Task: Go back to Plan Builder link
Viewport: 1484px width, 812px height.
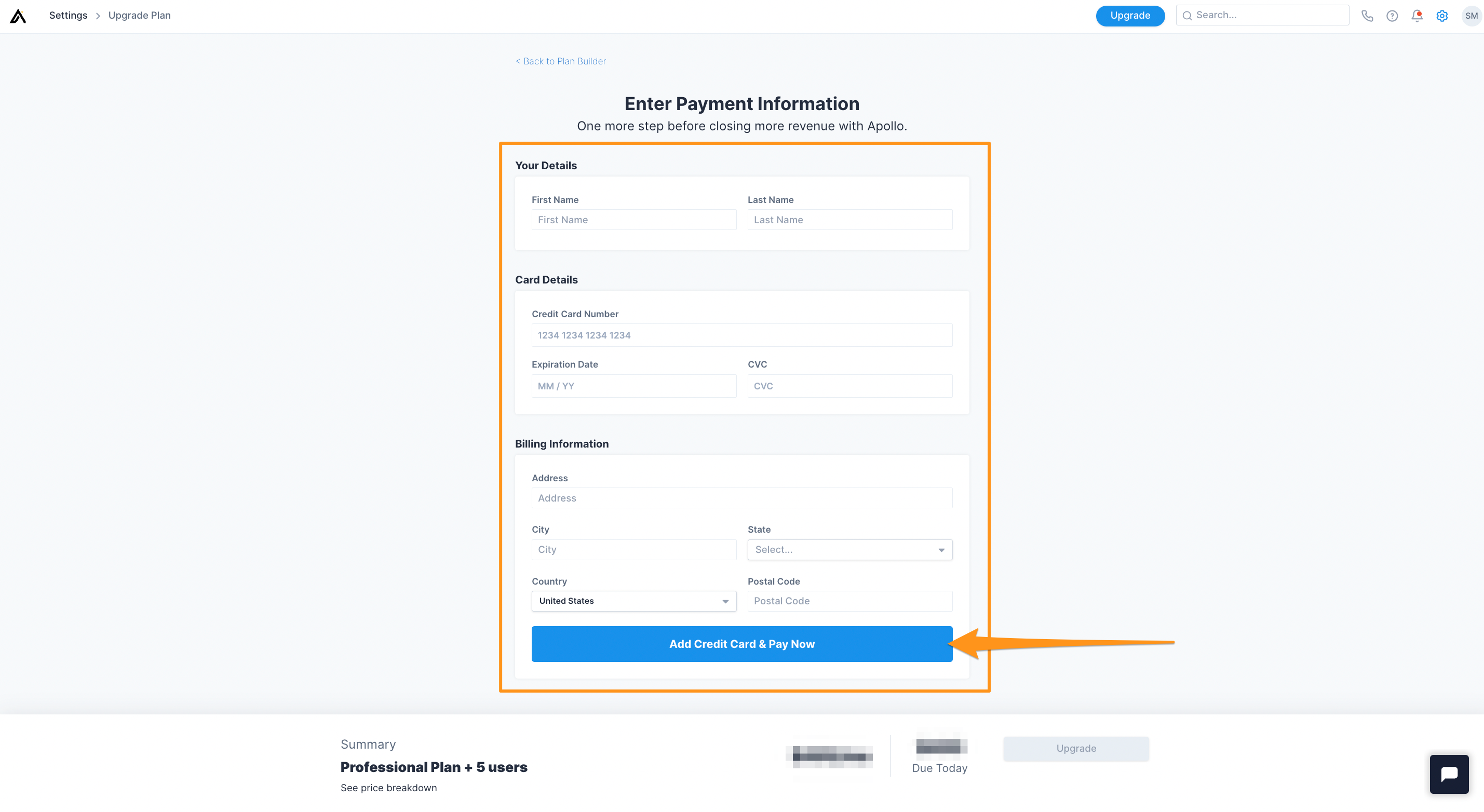Action: 561,61
